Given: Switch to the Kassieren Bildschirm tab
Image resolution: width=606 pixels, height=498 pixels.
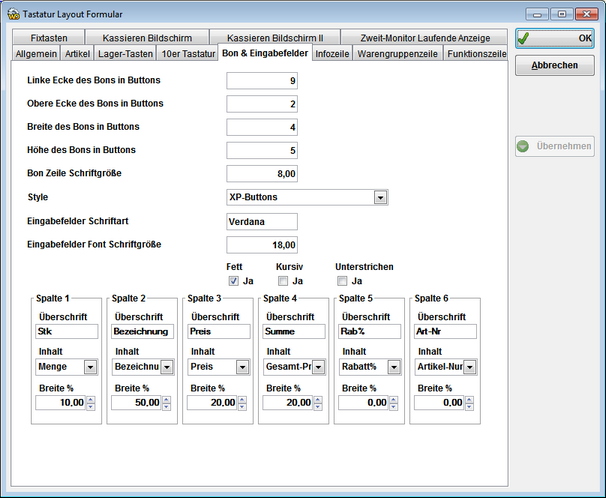Looking at the screenshot, I should click(x=147, y=37).
